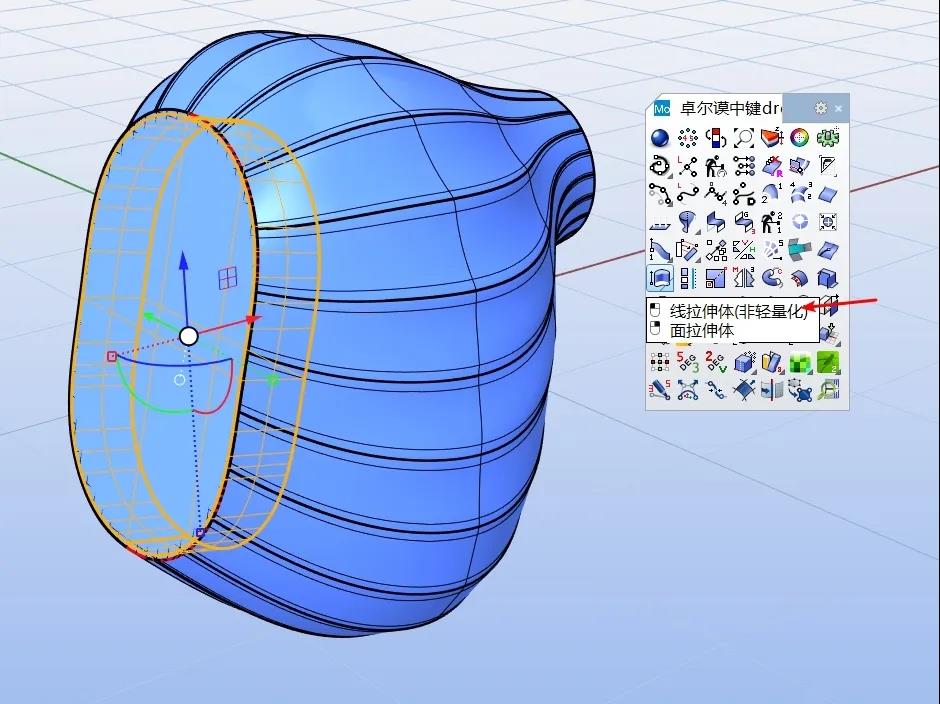Click the green gear icon
Viewport: 940px width, 704px height.
pyautogui.click(x=828, y=138)
